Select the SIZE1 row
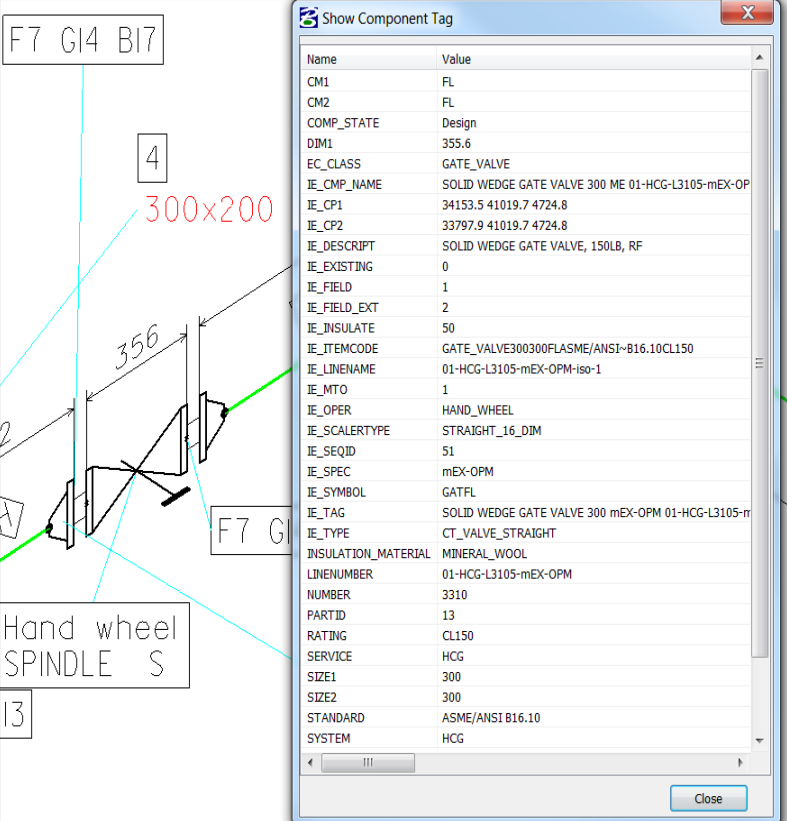787x821 pixels. (526, 676)
